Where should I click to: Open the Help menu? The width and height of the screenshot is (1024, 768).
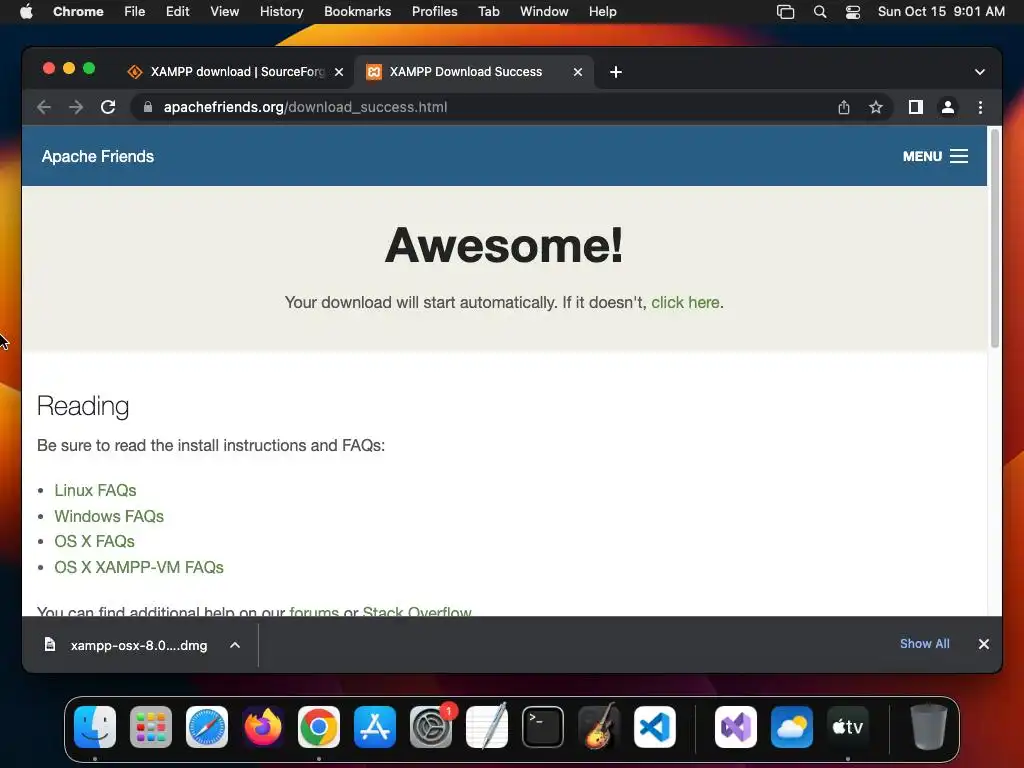(602, 12)
